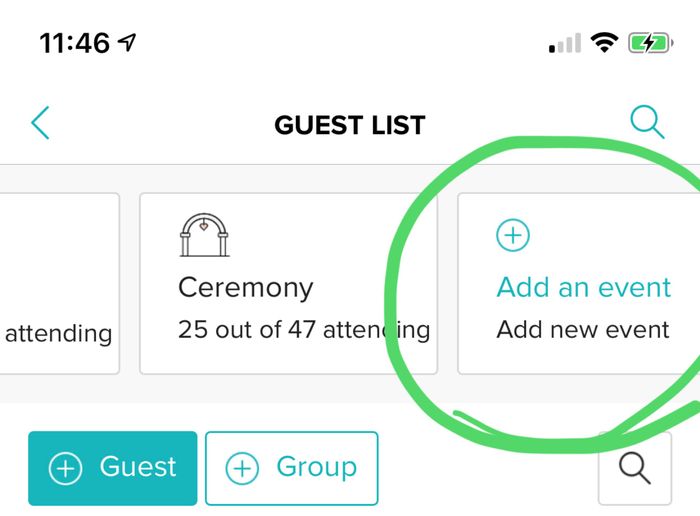Select the partially visible left event card

coord(58,284)
